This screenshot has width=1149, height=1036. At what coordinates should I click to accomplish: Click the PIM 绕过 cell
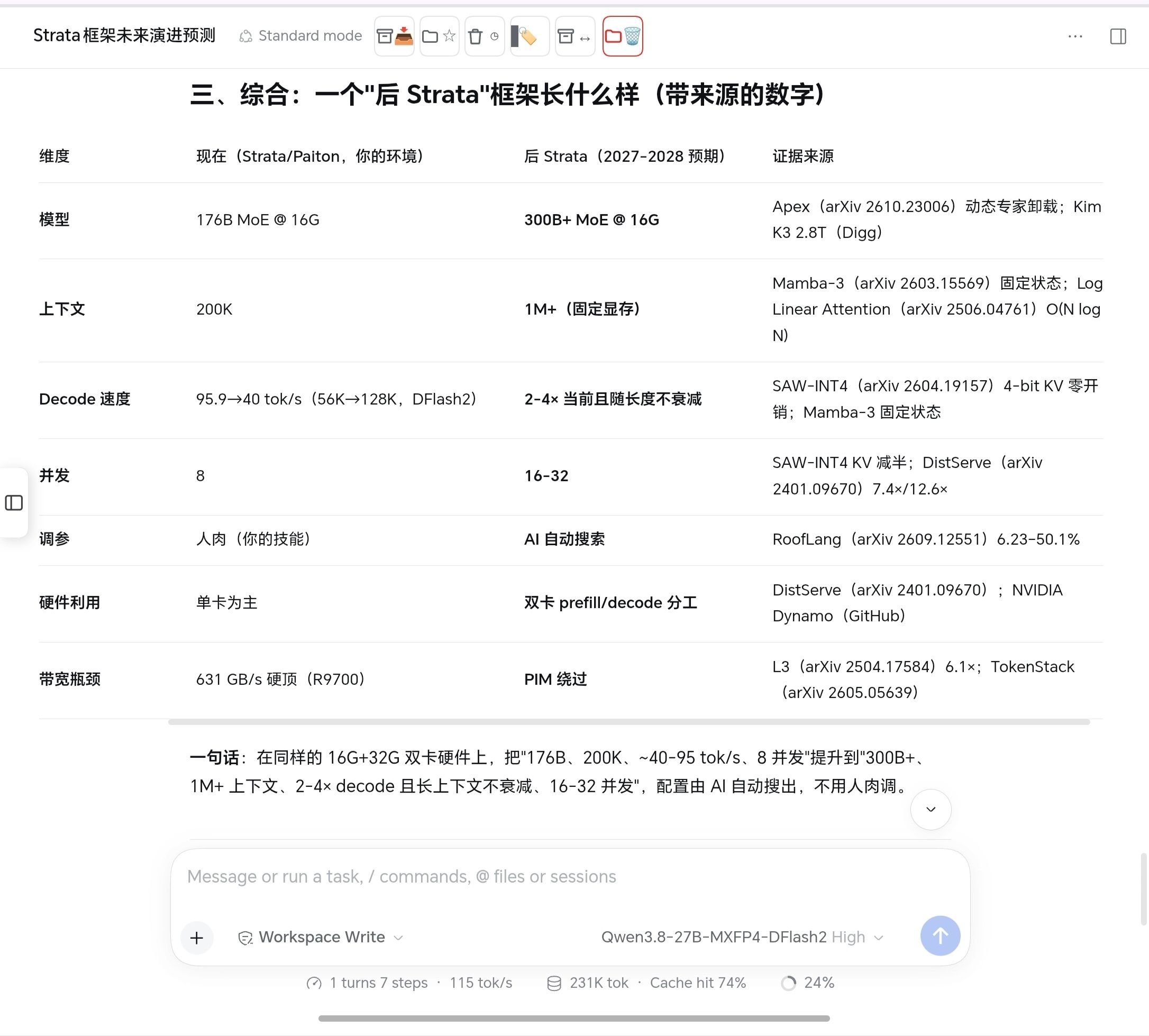coord(555,680)
